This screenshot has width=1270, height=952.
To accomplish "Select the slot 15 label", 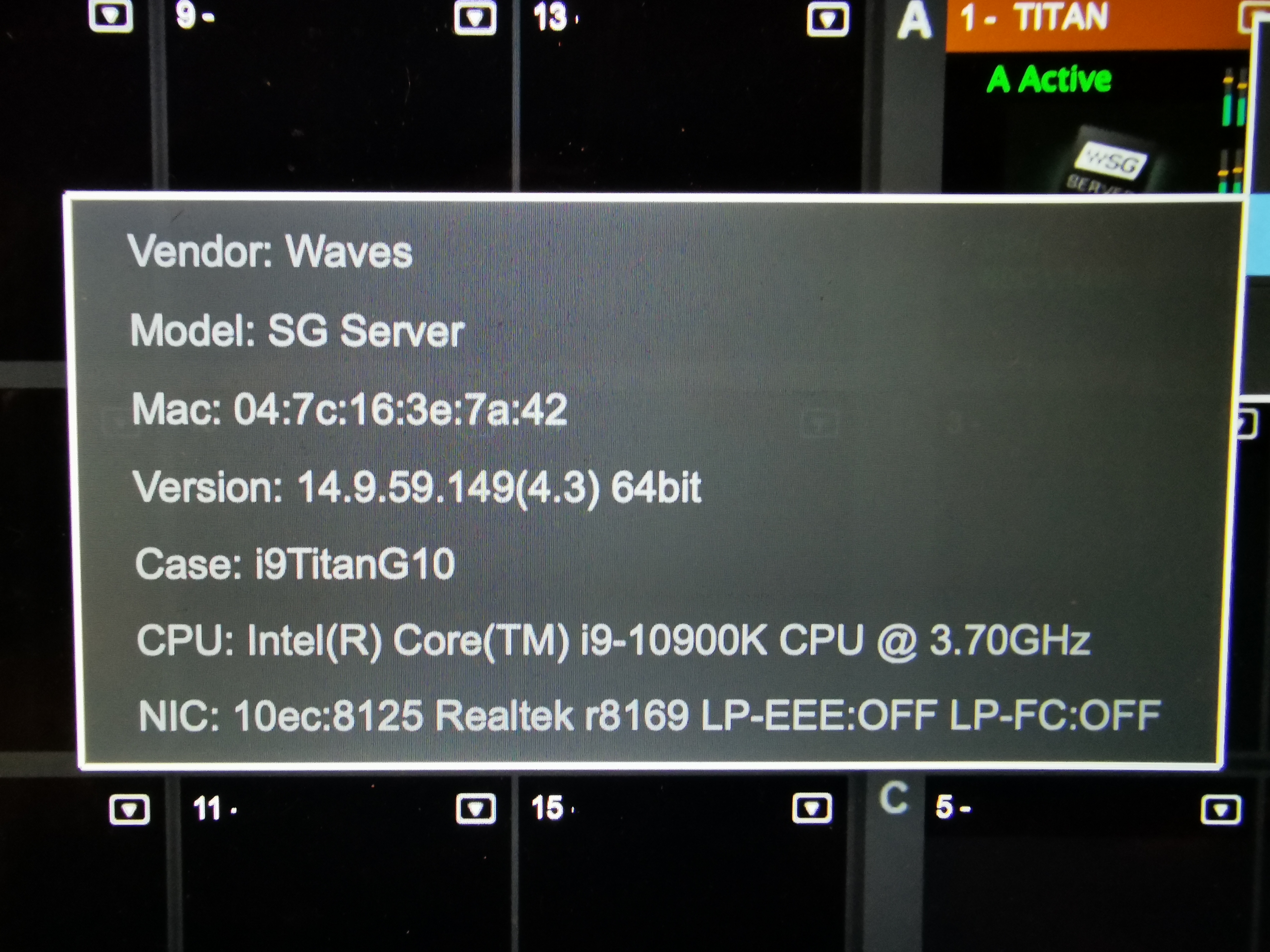I will tap(552, 807).
